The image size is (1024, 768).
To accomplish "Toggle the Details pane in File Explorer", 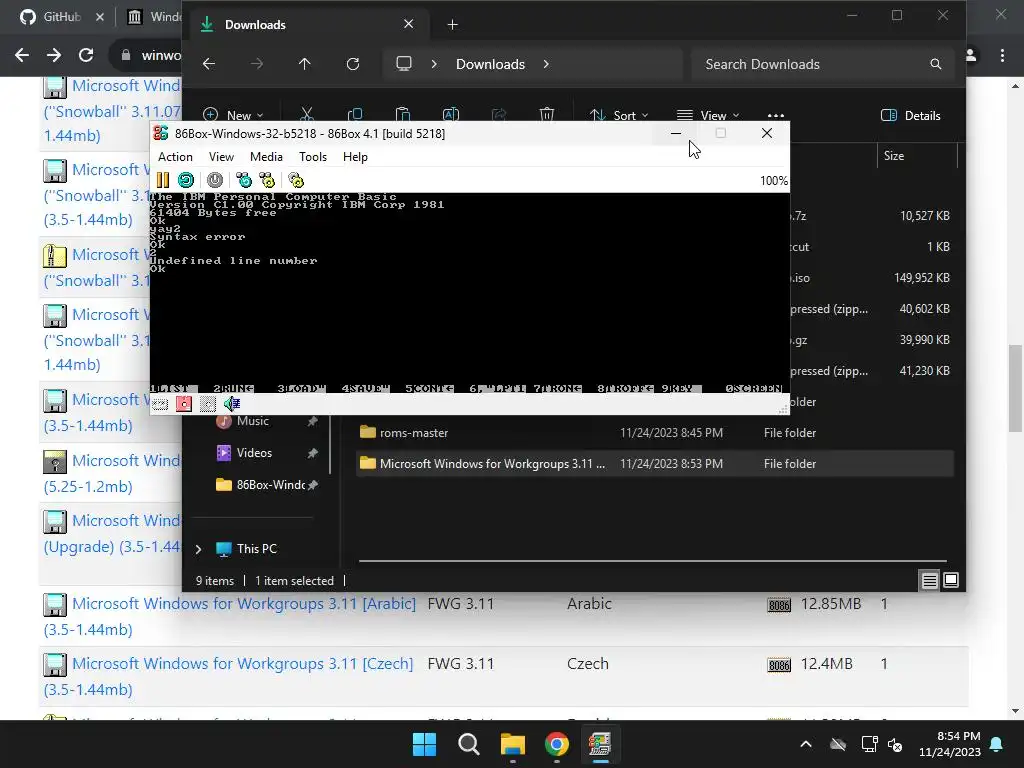I will 910,116.
